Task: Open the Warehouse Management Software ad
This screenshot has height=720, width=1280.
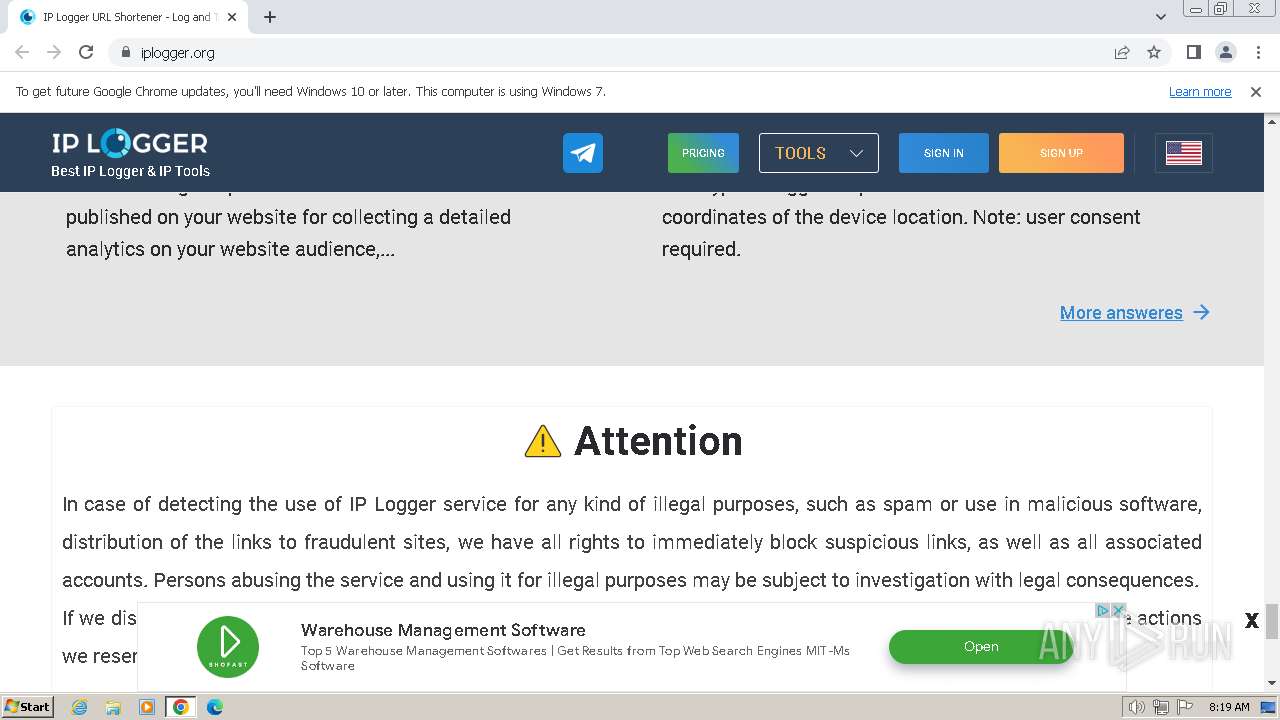Action: [443, 630]
